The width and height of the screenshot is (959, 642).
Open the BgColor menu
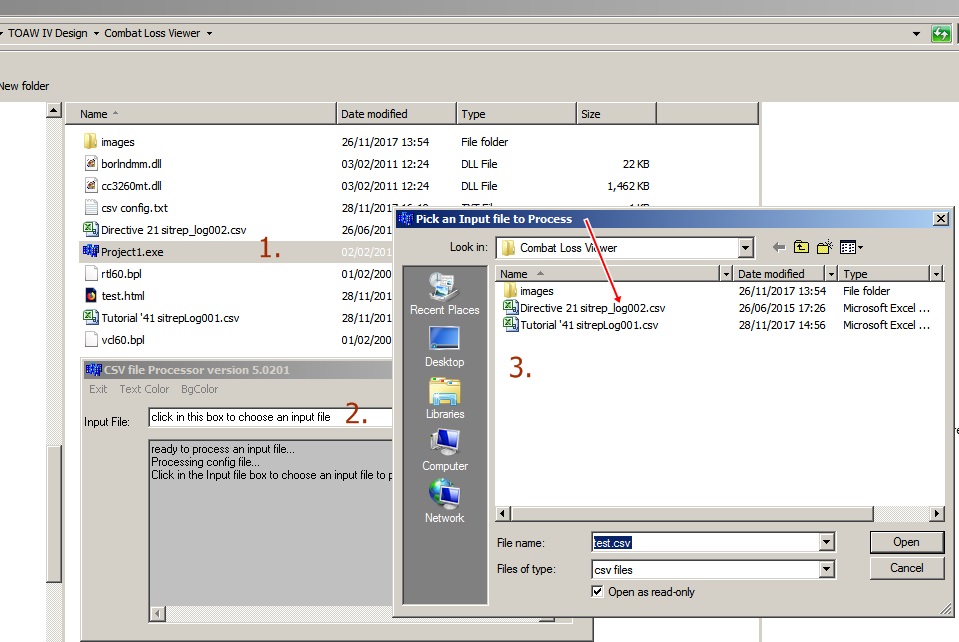coord(199,389)
